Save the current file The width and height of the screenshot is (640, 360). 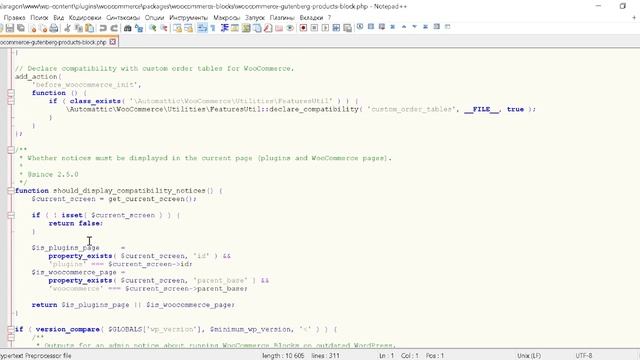10,28
